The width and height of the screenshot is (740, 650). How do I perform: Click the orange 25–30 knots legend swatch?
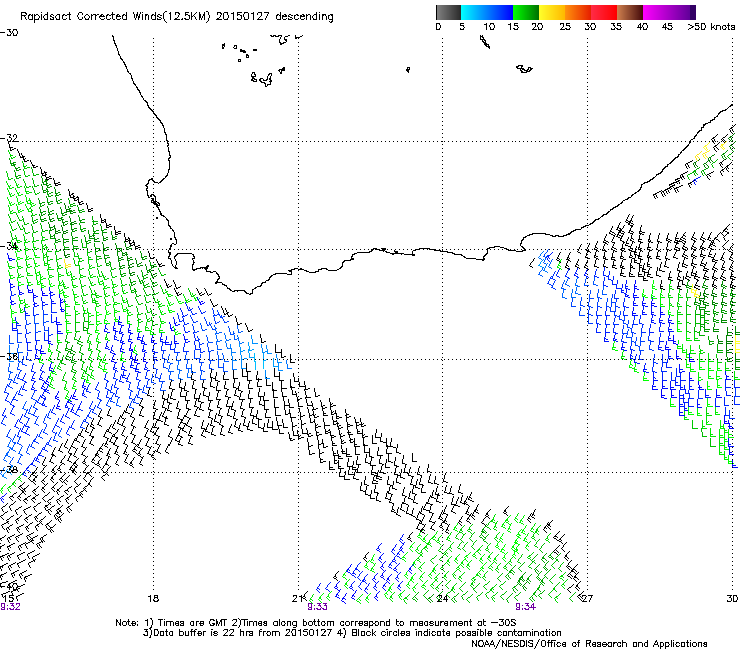(578, 12)
